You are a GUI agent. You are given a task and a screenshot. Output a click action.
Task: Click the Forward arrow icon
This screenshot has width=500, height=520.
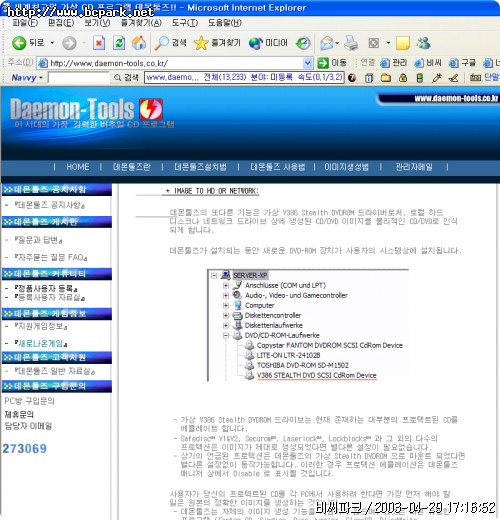click(69, 43)
